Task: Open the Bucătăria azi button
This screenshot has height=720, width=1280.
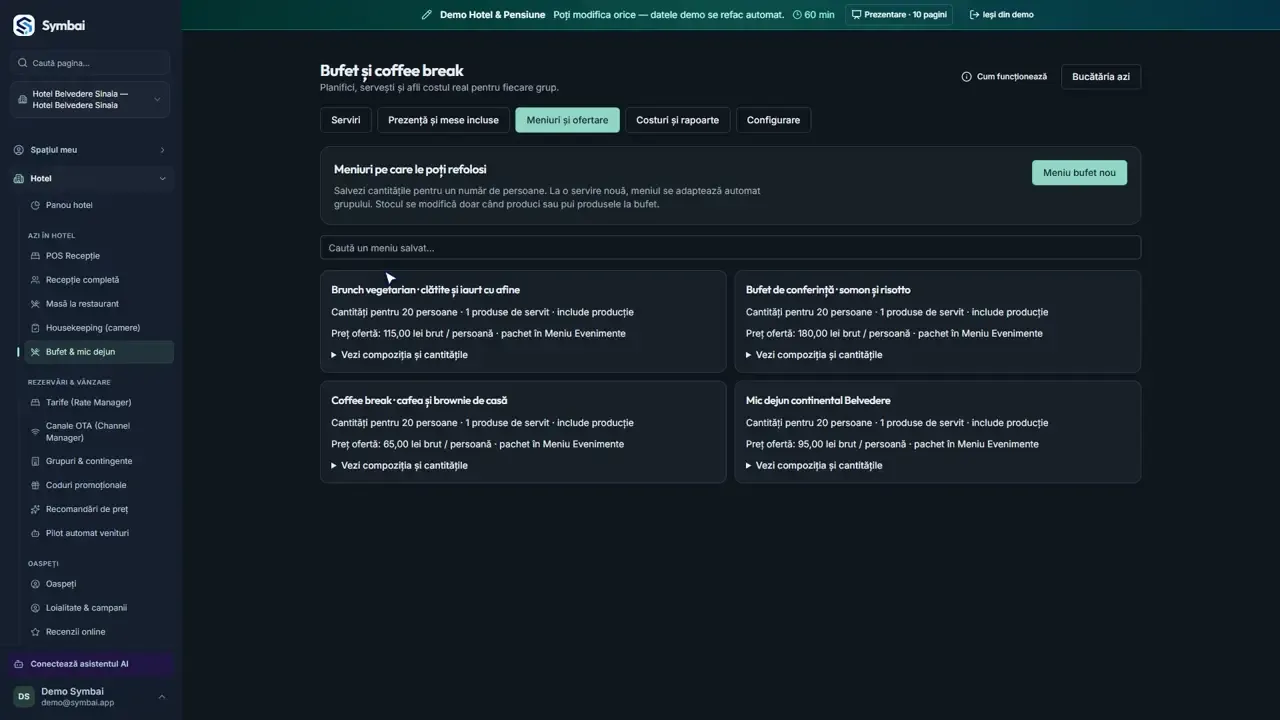Action: pyautogui.click(x=1101, y=77)
